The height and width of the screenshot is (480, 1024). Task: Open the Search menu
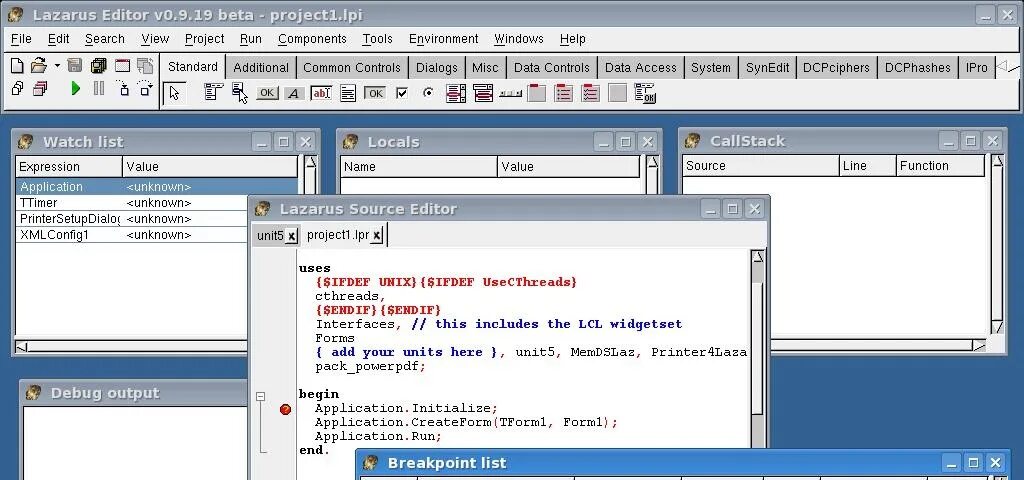104,39
